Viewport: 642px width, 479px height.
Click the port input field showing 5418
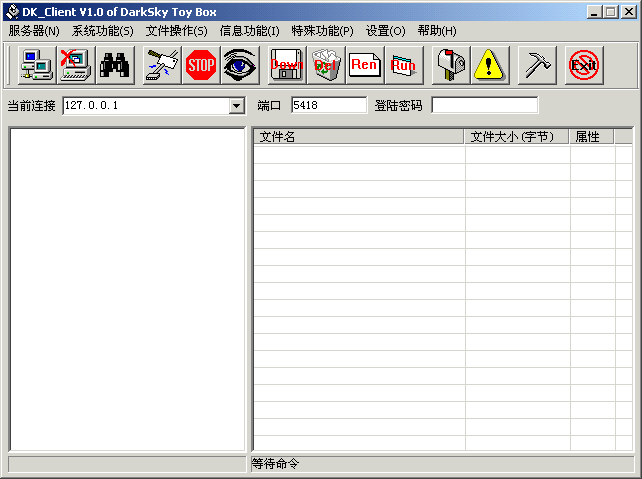point(329,105)
